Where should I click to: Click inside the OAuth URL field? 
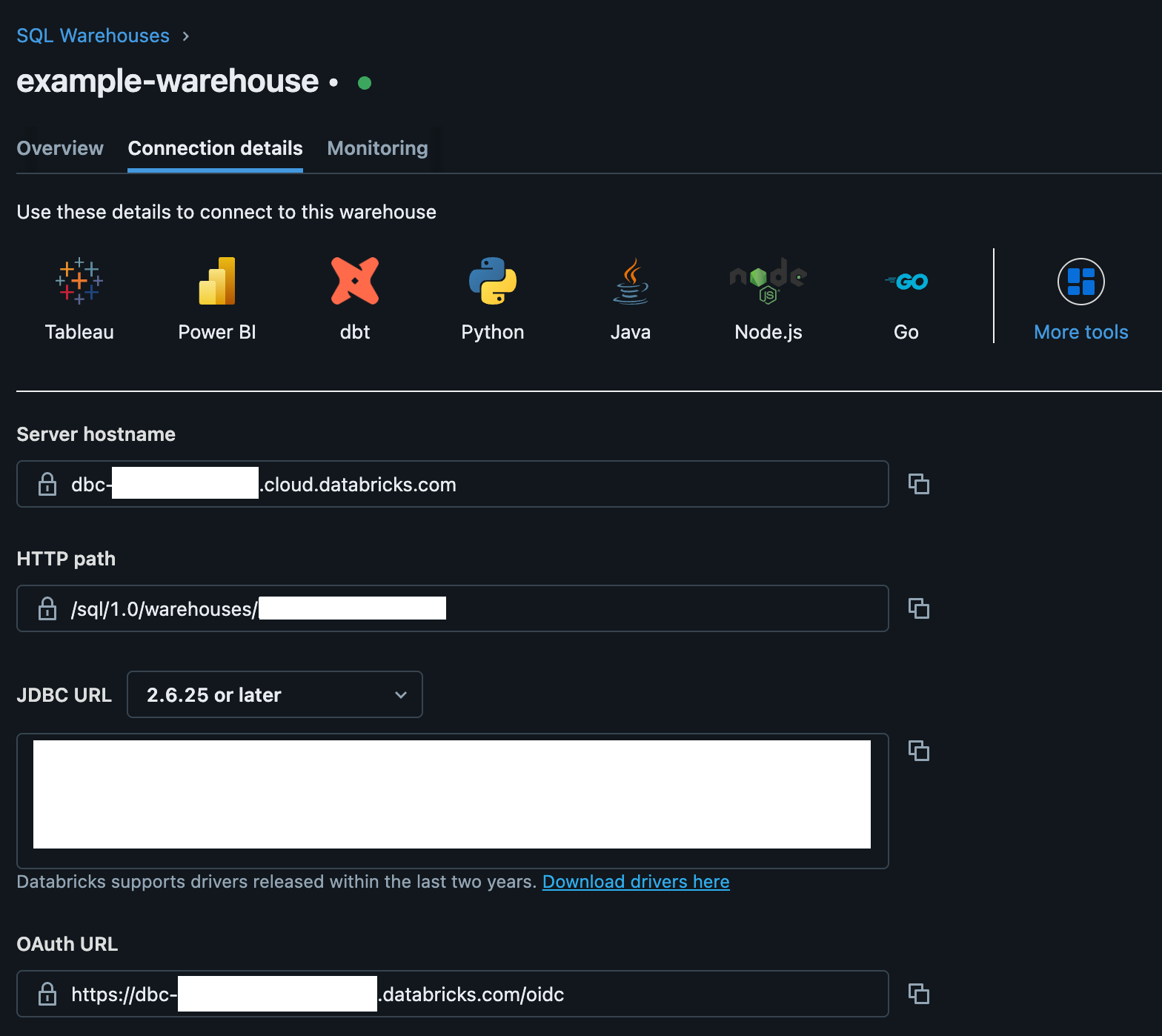[453, 994]
